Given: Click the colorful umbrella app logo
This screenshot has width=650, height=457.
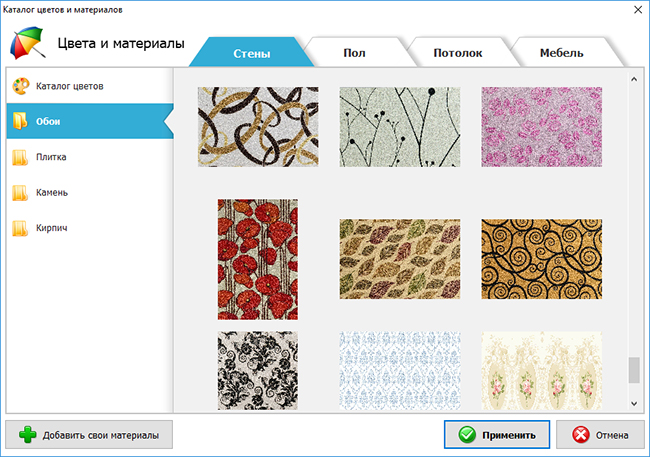Looking at the screenshot, I should click(x=27, y=43).
